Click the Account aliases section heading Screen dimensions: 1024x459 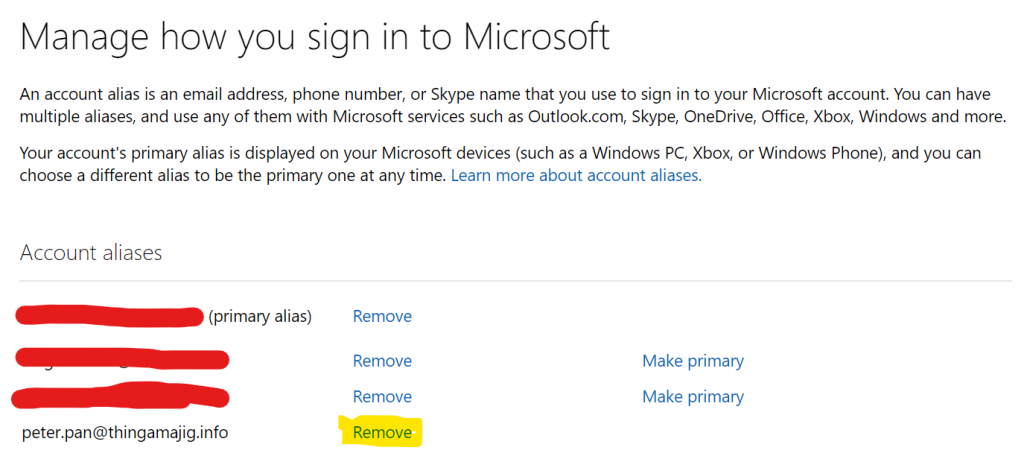[x=91, y=253]
